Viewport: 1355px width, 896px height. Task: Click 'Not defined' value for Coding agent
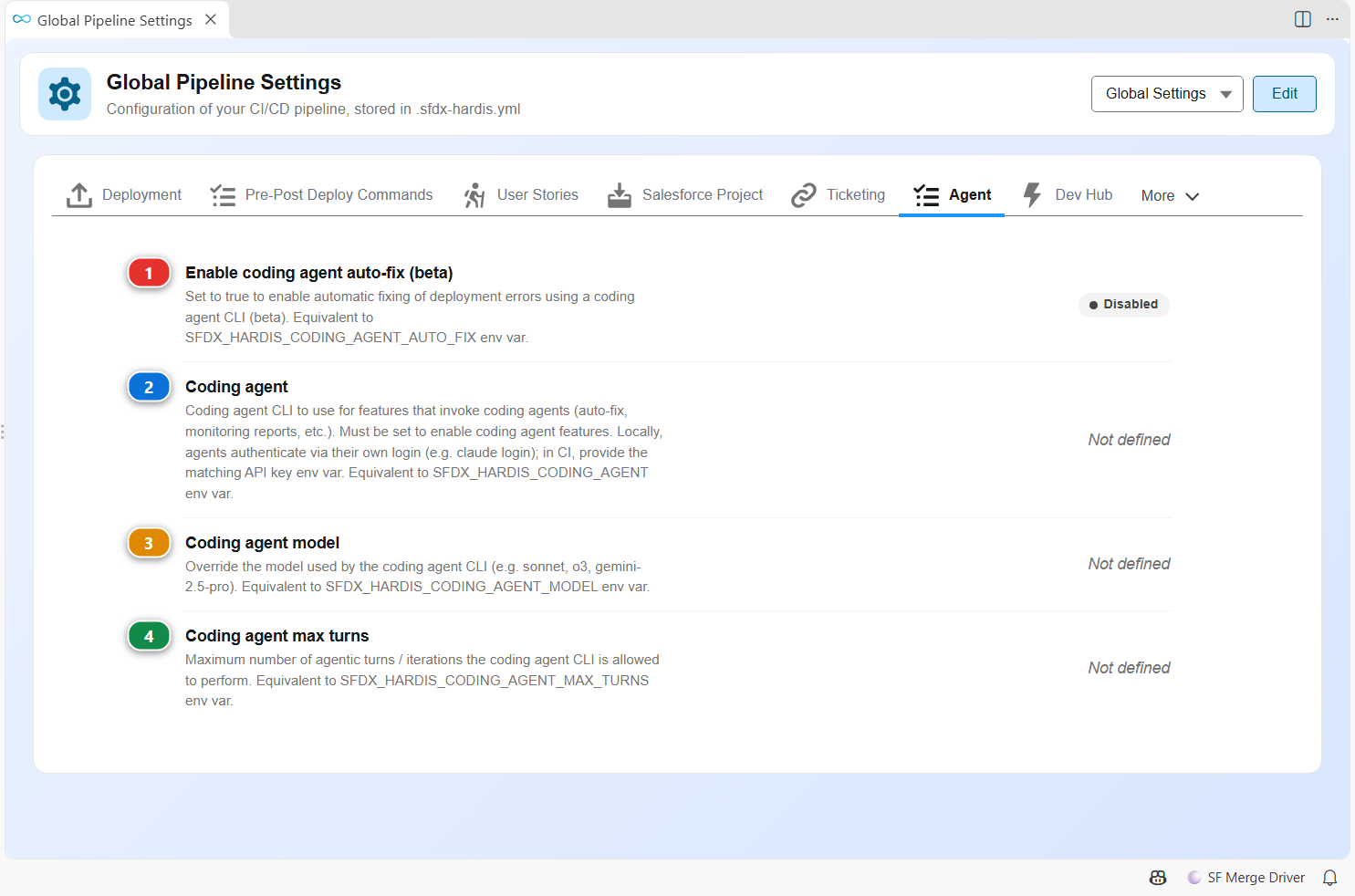[1129, 440]
